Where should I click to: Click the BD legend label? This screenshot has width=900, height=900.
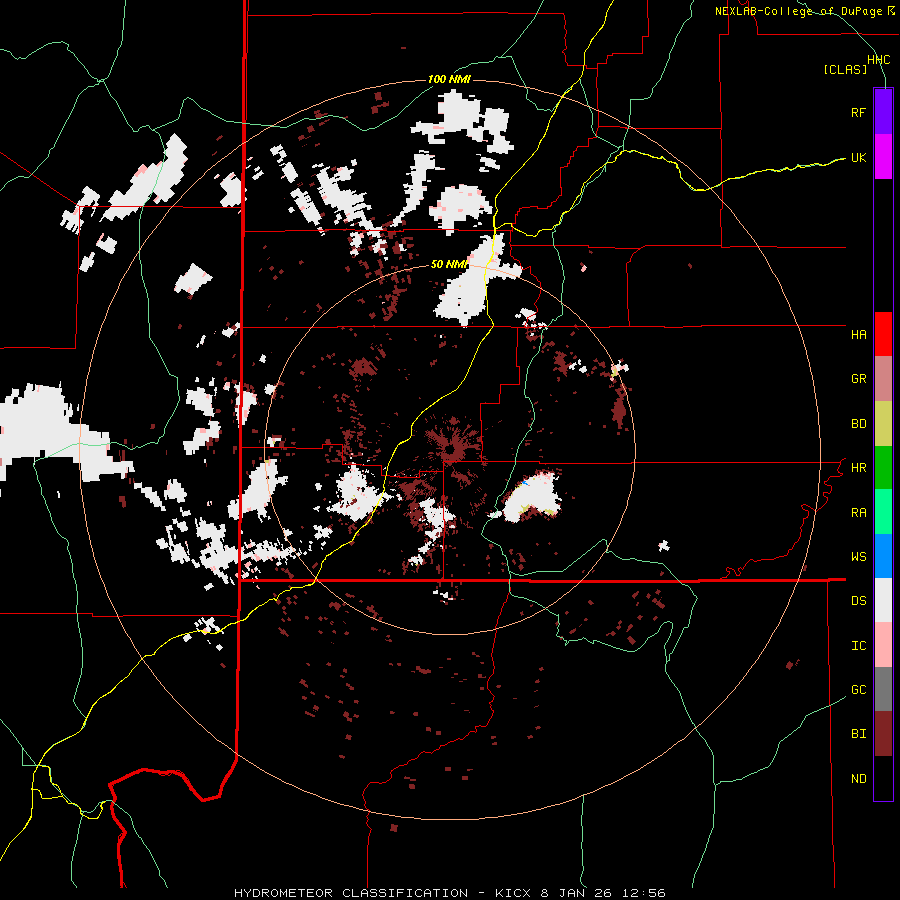[x=859, y=424]
